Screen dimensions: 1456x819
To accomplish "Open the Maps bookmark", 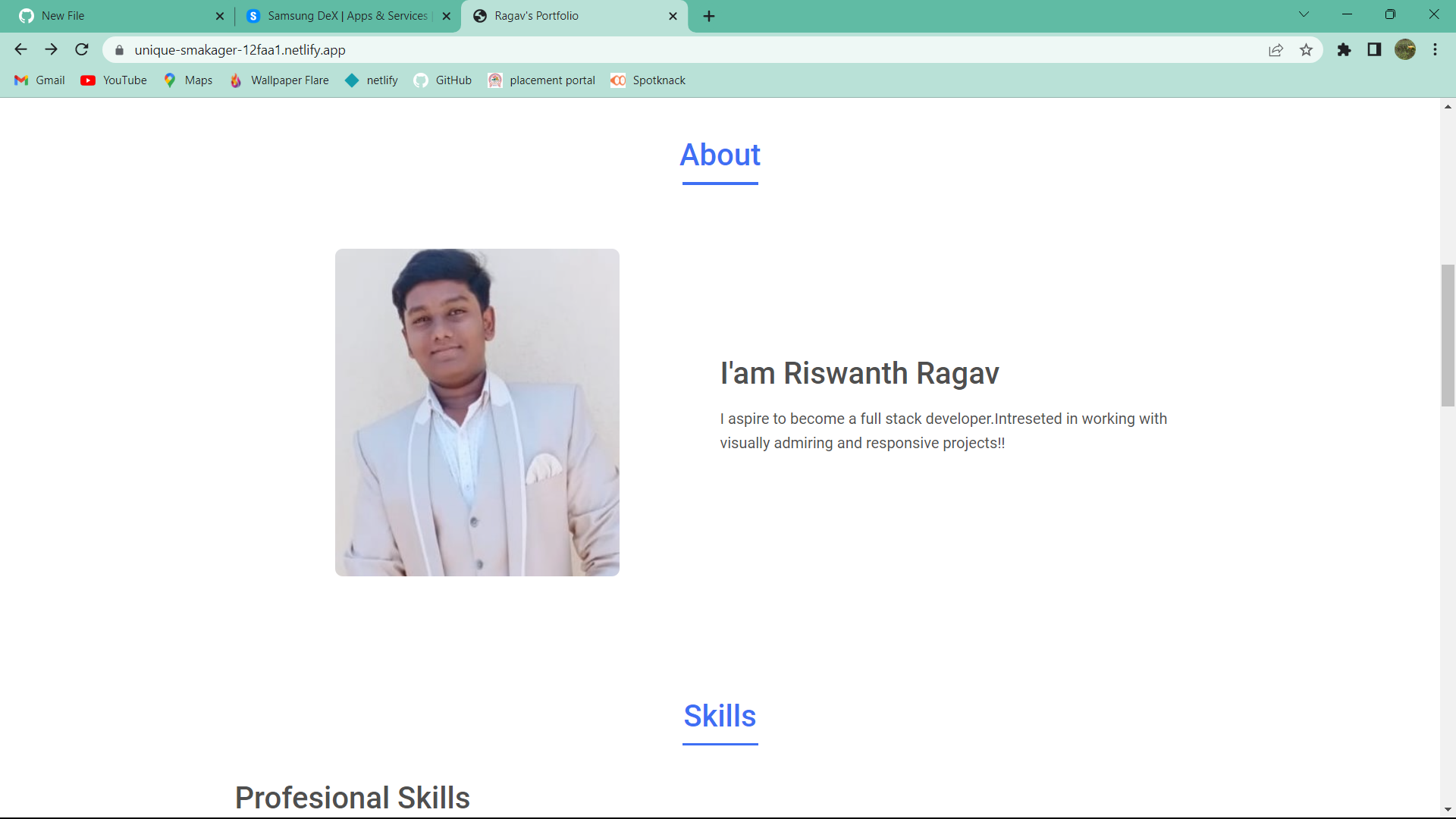I will 189,80.
